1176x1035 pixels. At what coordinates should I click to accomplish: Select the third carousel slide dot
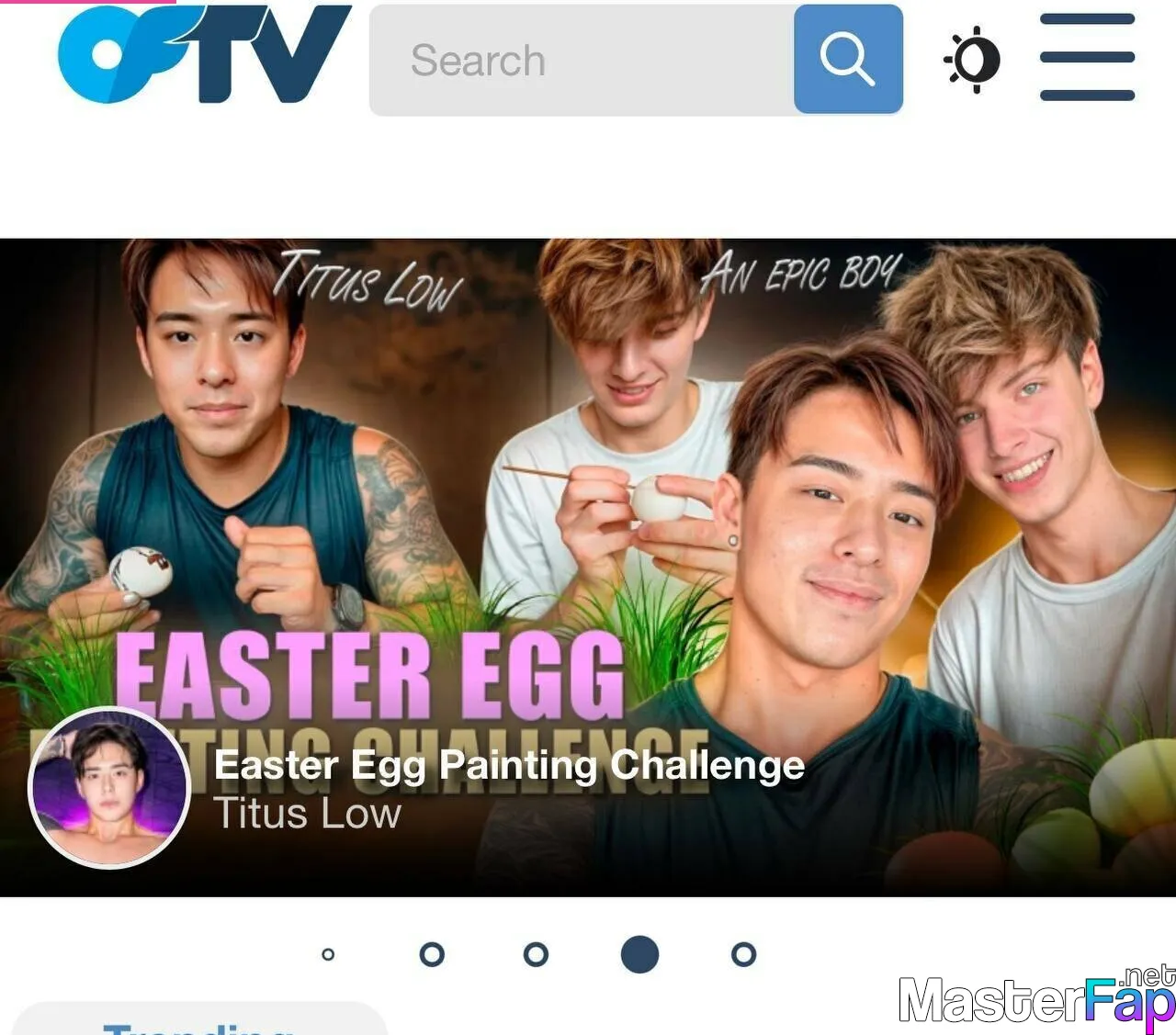[x=536, y=954]
